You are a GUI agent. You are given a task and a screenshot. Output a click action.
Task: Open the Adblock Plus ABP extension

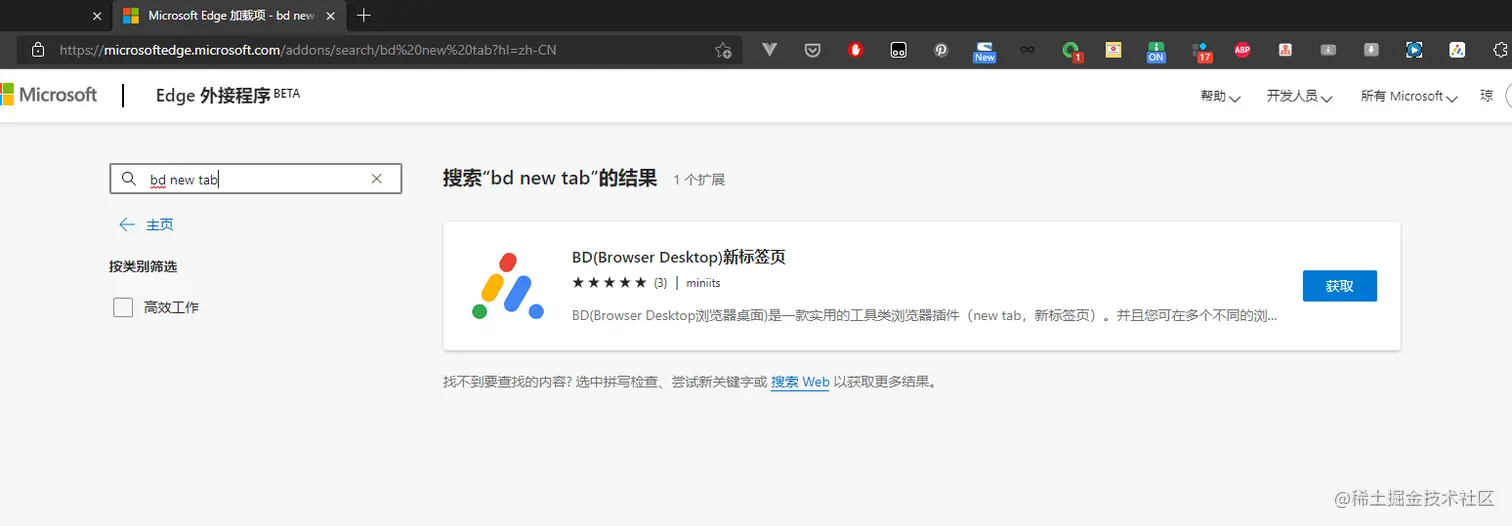click(x=1242, y=50)
